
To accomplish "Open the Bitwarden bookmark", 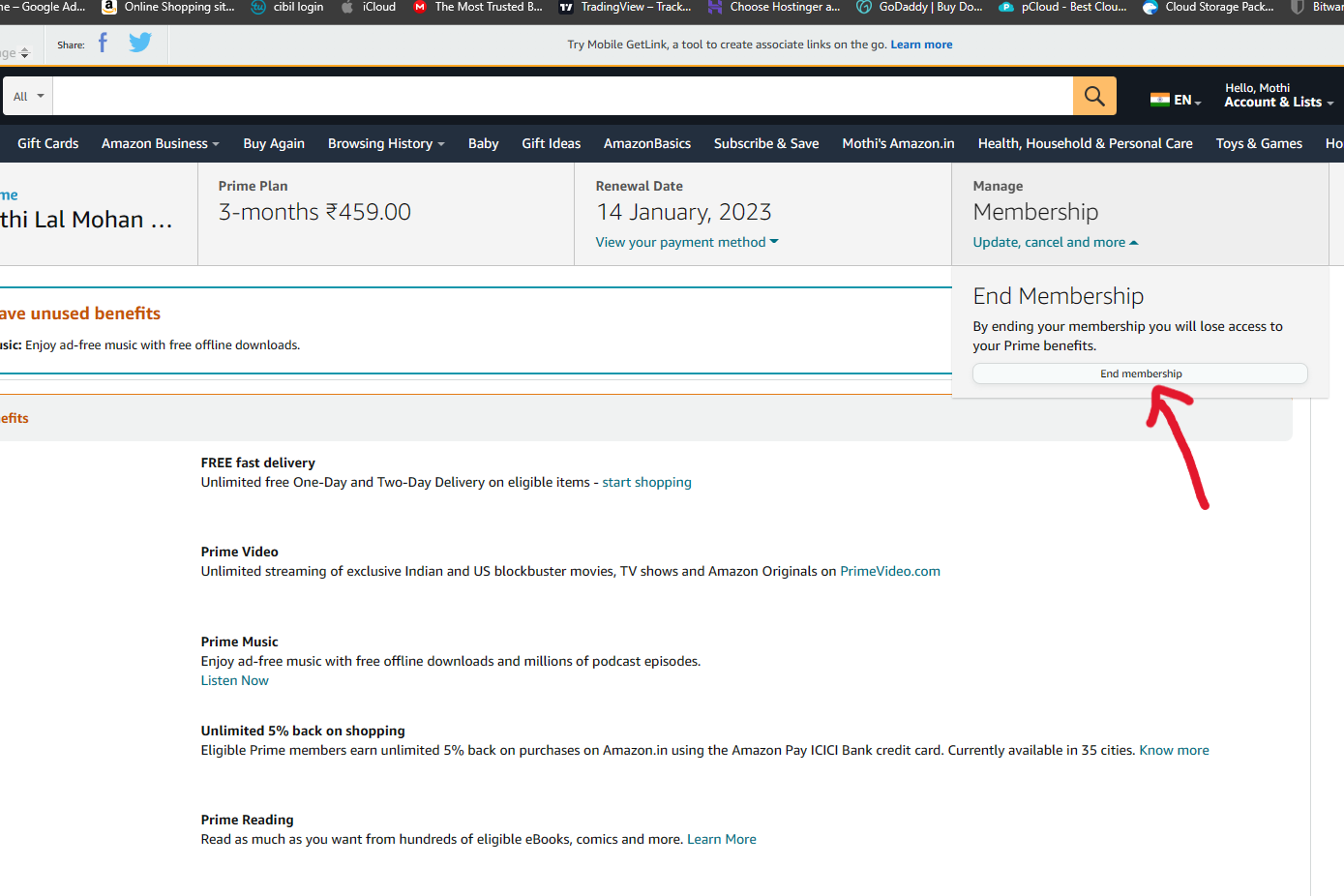I will click(1318, 7).
